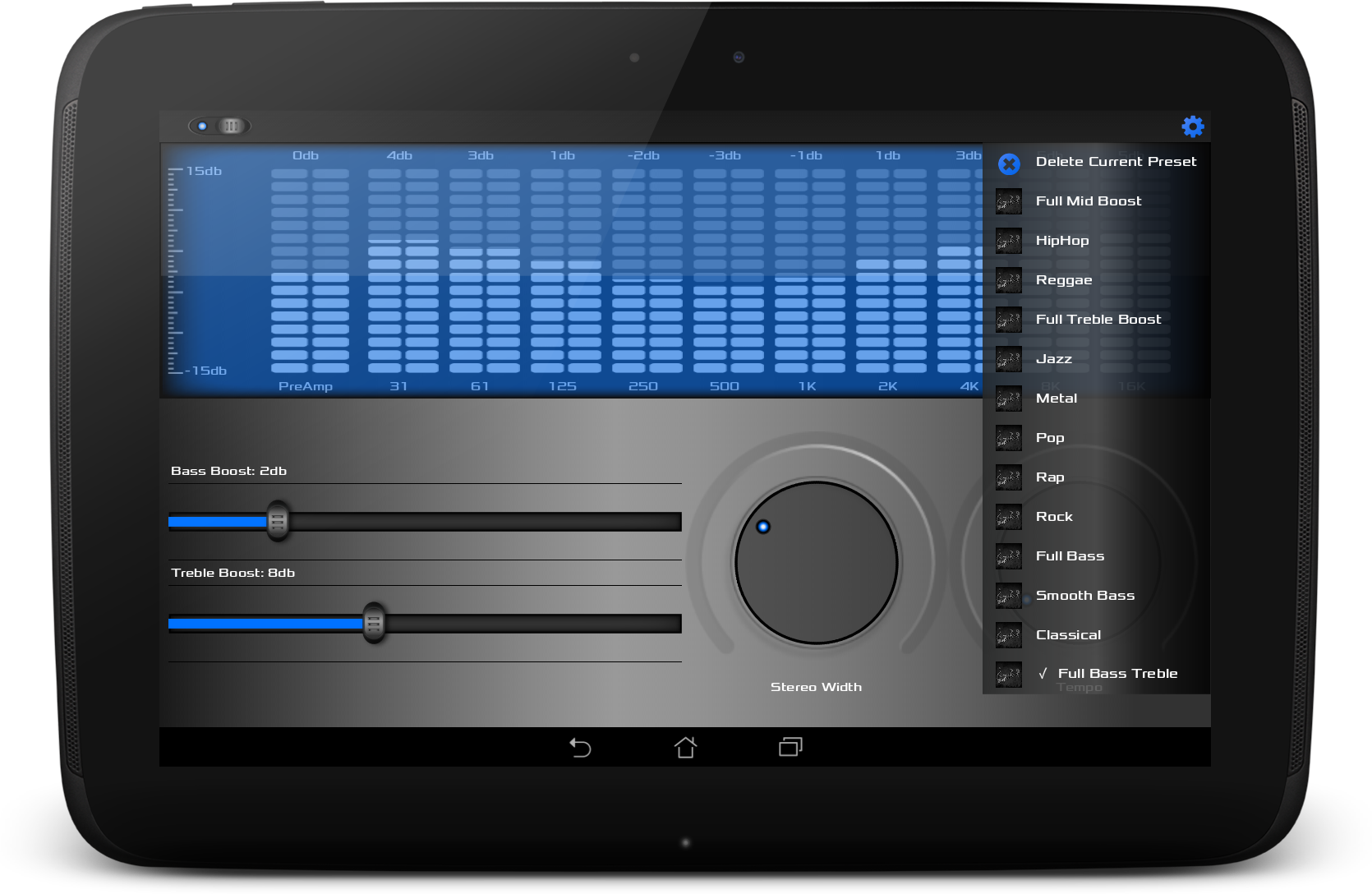Choose the Rock preset entry

[x=1096, y=517]
